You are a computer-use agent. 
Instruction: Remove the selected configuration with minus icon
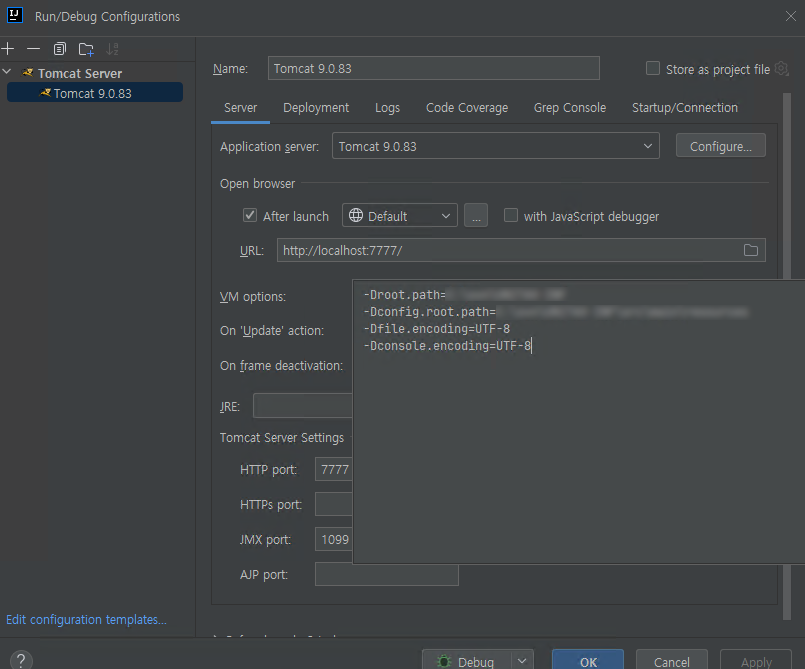click(33, 49)
